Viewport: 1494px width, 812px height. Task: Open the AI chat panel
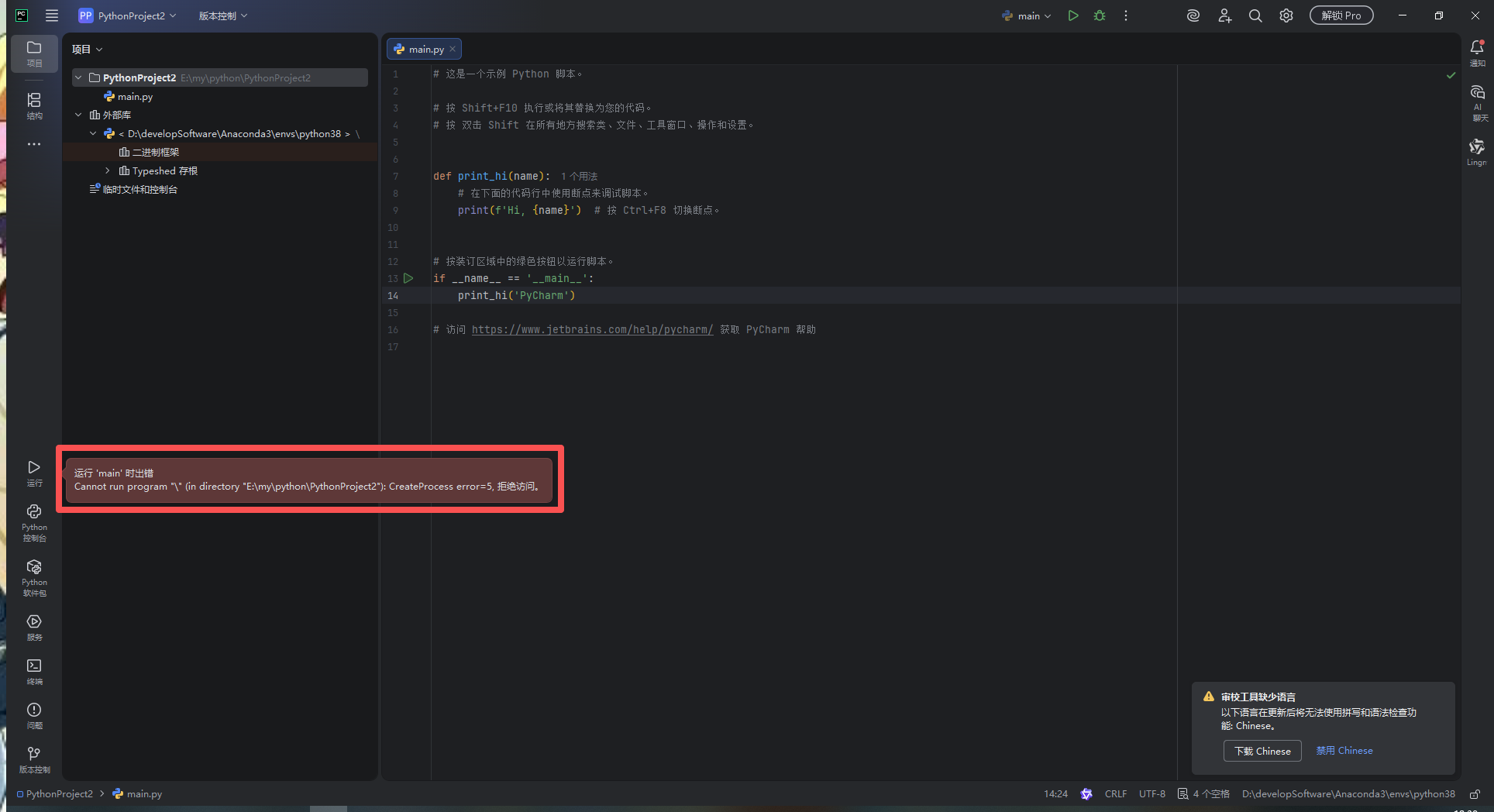click(x=1477, y=103)
